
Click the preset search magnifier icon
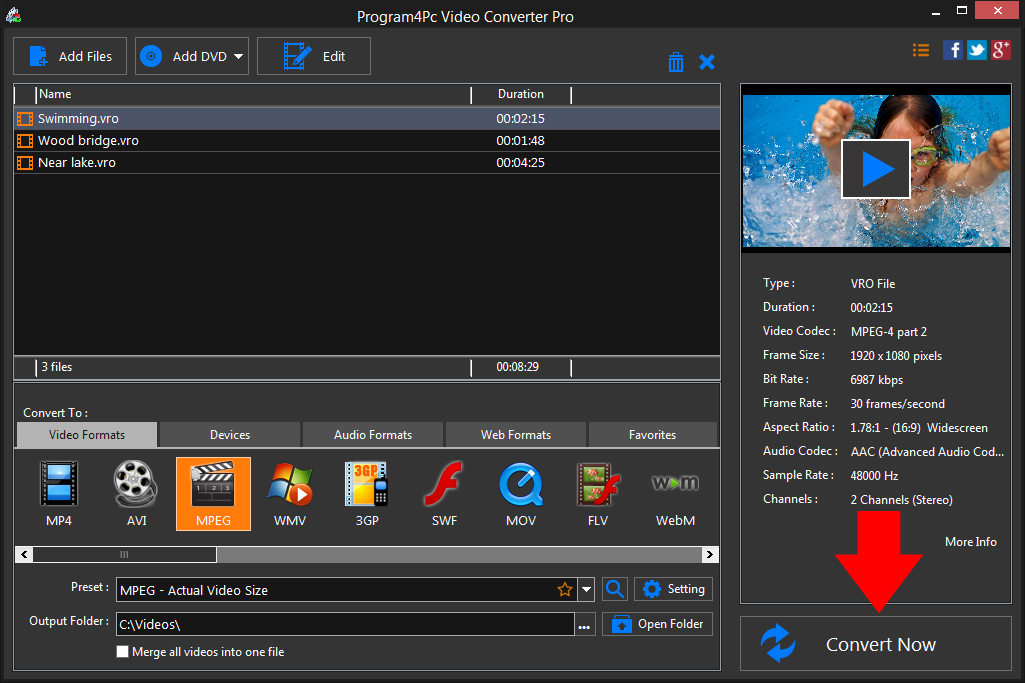615,589
